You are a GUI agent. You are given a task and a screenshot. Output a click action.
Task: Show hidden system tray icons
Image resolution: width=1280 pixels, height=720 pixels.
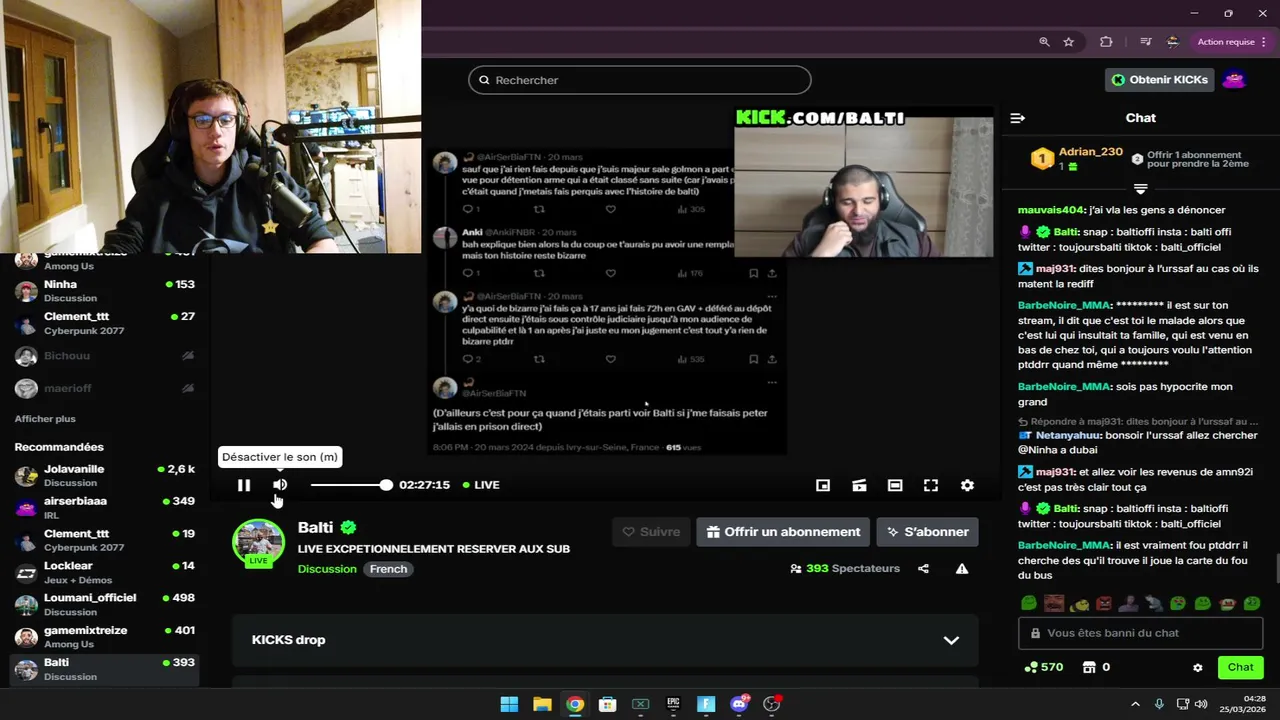tap(1135, 704)
